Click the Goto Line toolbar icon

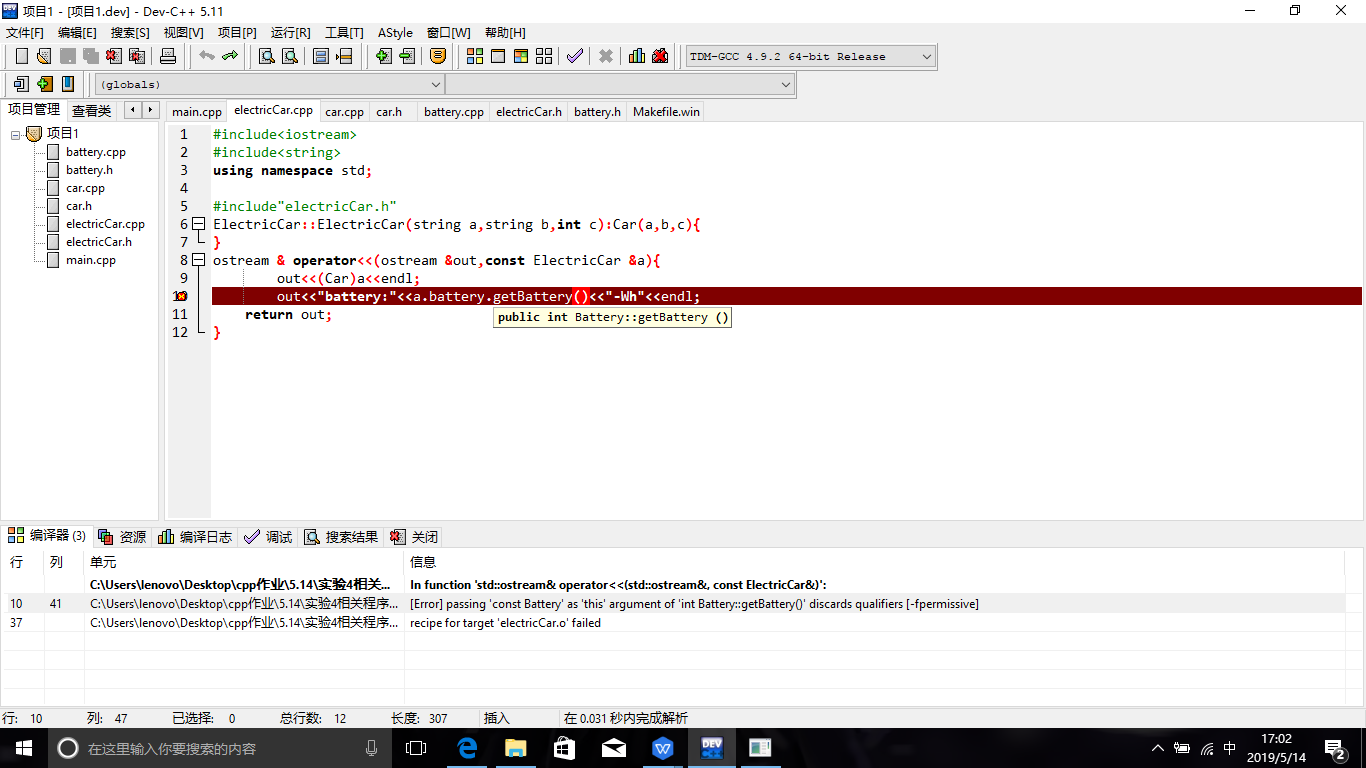point(344,56)
